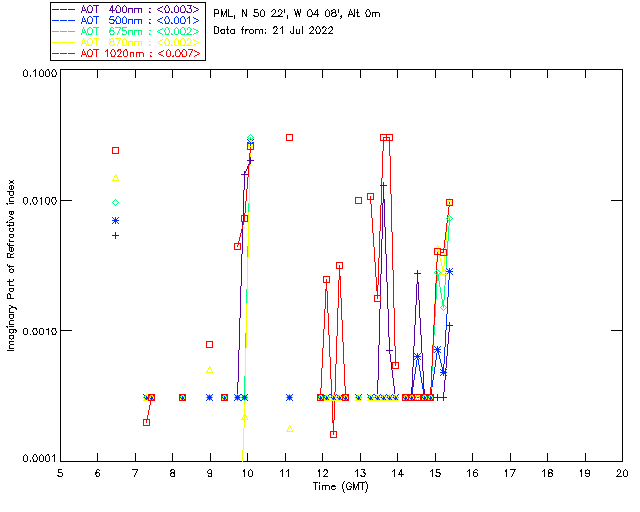Click the x-axis tick label 20
Viewport: 640px width, 512px height.
[x=622, y=473]
